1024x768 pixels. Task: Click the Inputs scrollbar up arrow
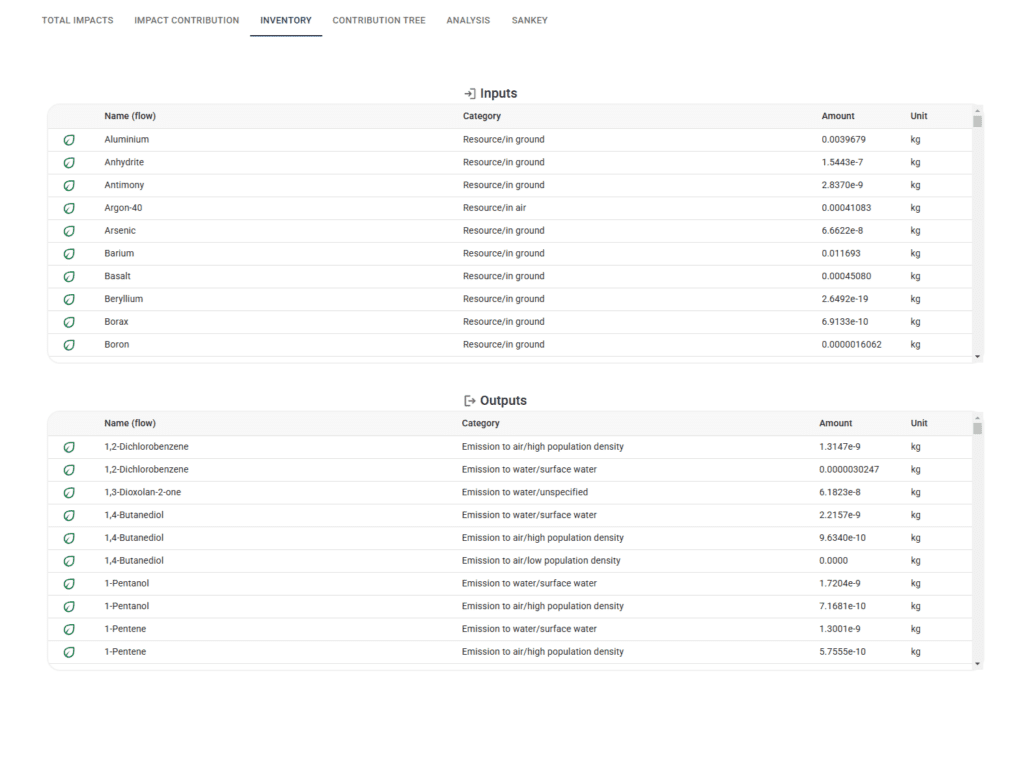coord(977,110)
